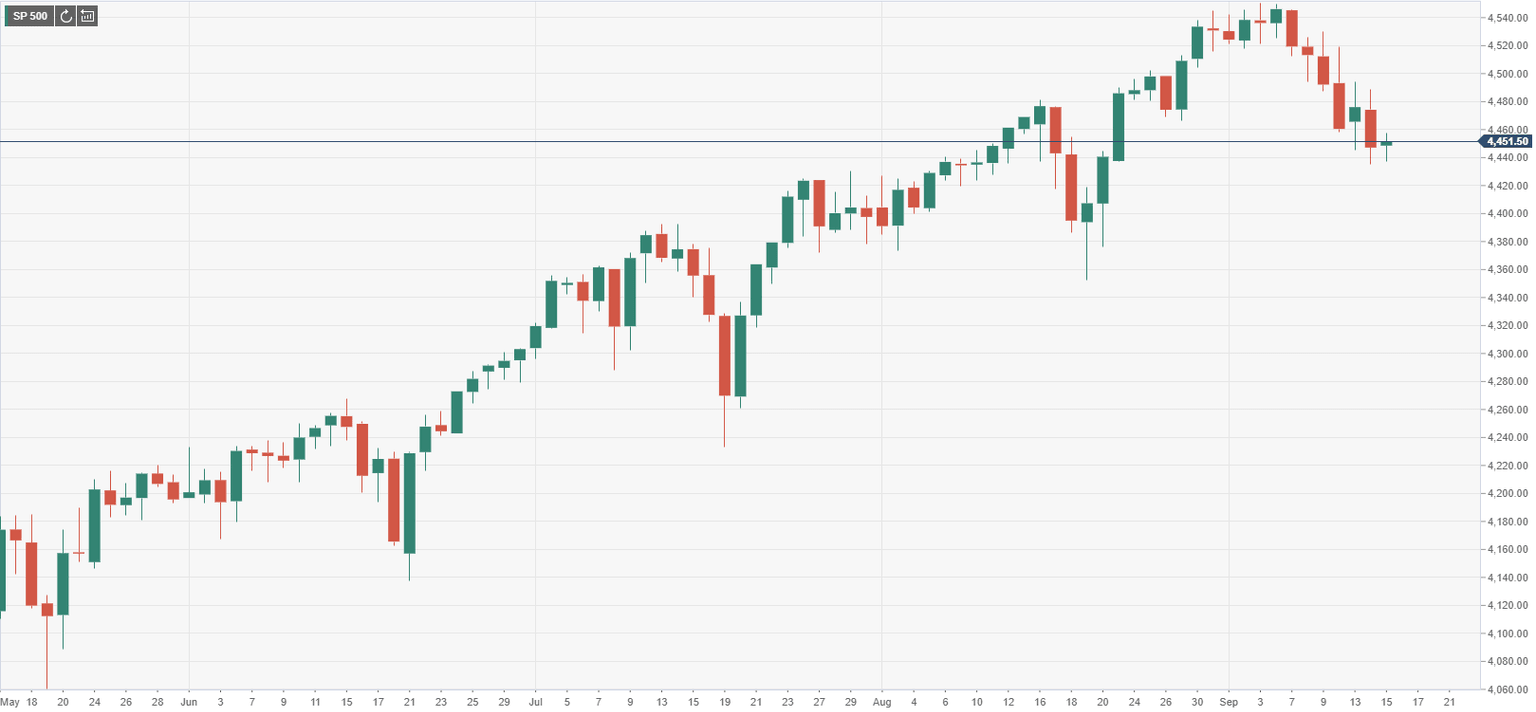The image size is (1536, 712).
Task: Click the tall green candle at July 20
Action: tap(740, 355)
